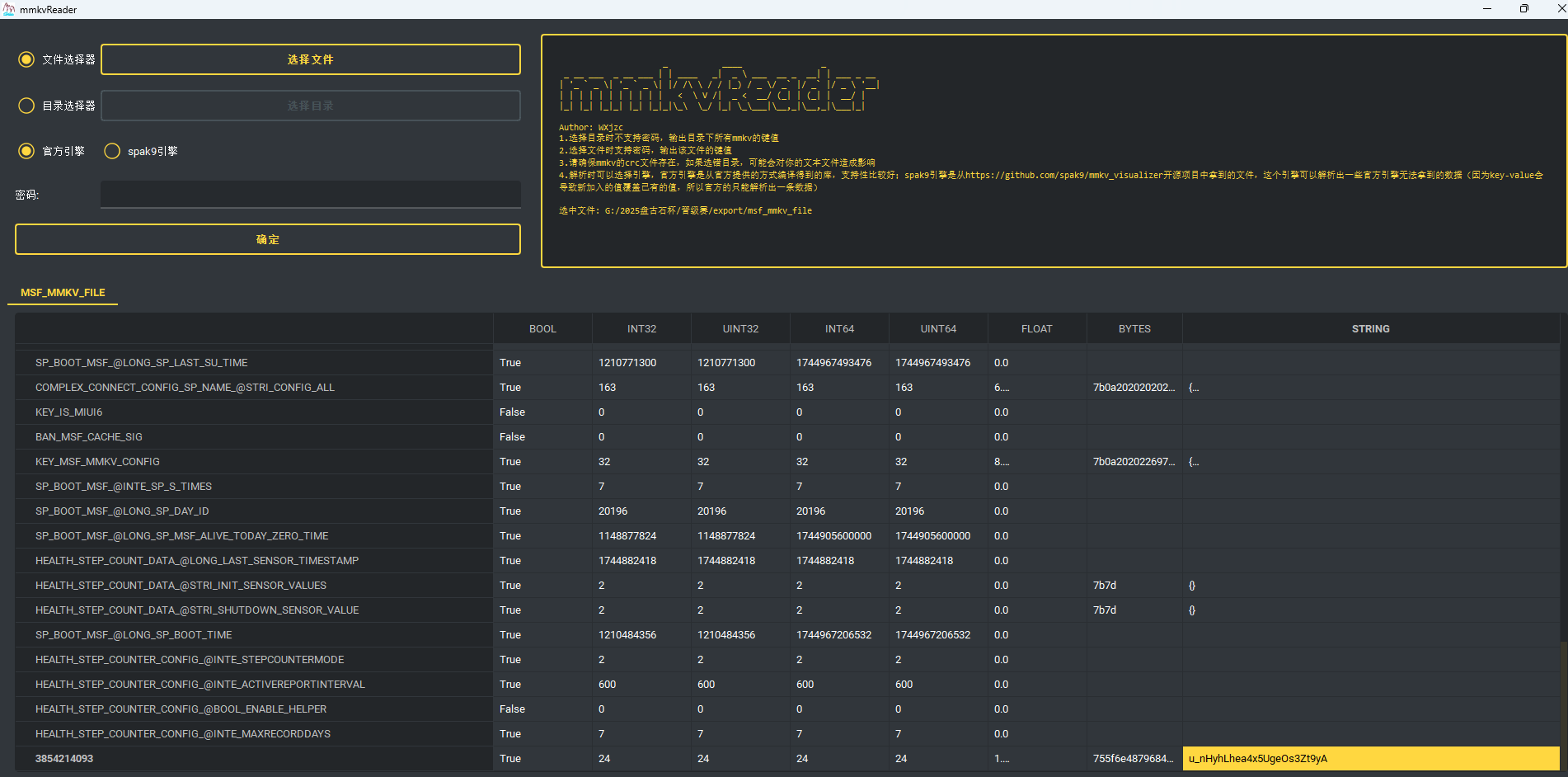The image size is (1568, 777).
Task: Sort by the BOOL column header
Action: coord(542,328)
